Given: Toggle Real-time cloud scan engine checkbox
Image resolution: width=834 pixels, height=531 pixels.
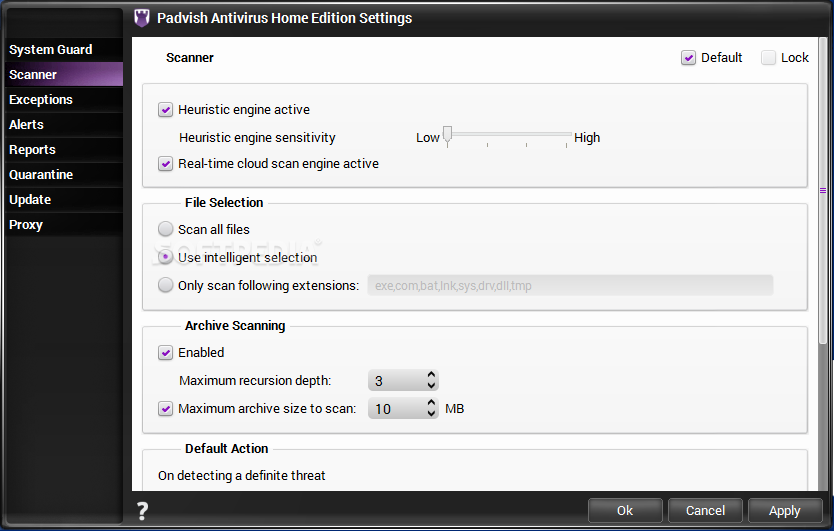Looking at the screenshot, I should click(165, 163).
